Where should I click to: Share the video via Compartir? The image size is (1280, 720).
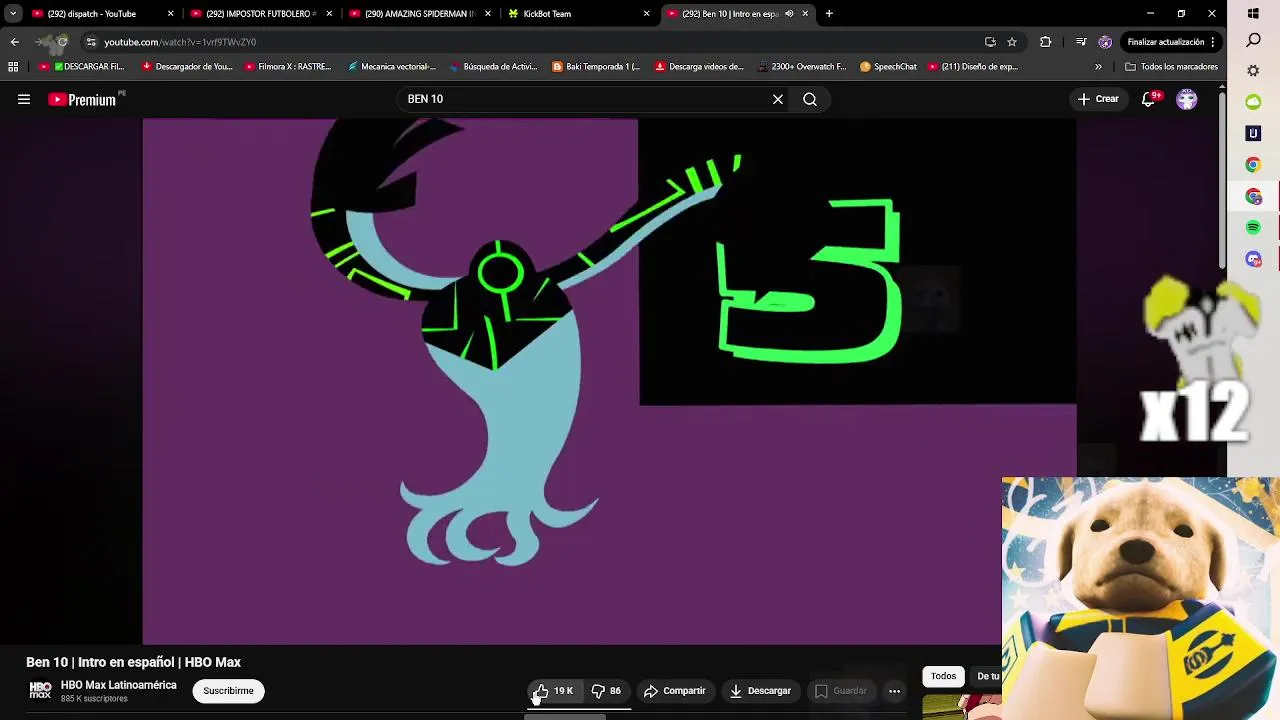coord(675,691)
